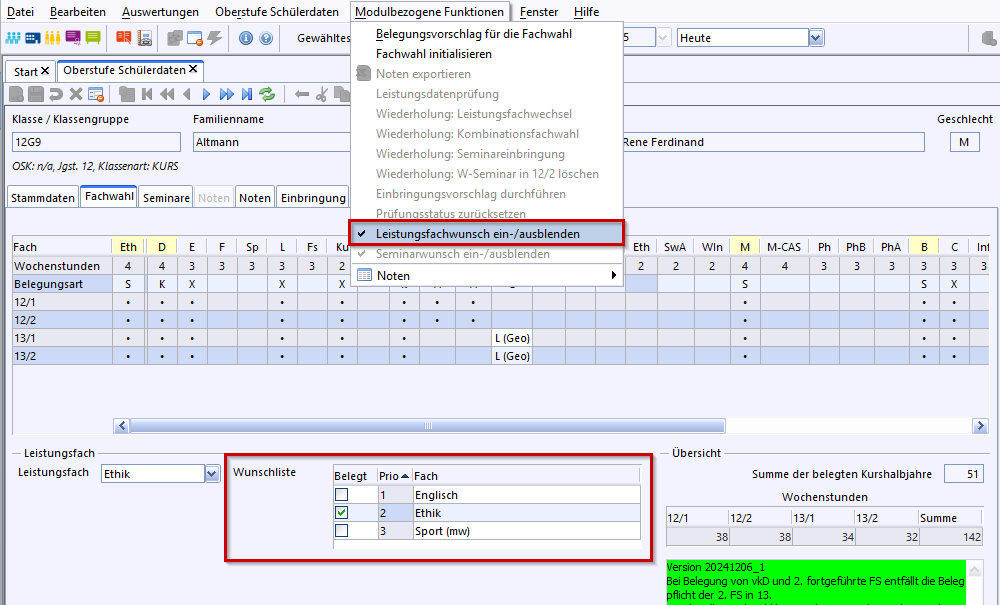1000x605 pixels.
Task: Open the blue info icon
Action: [246, 38]
